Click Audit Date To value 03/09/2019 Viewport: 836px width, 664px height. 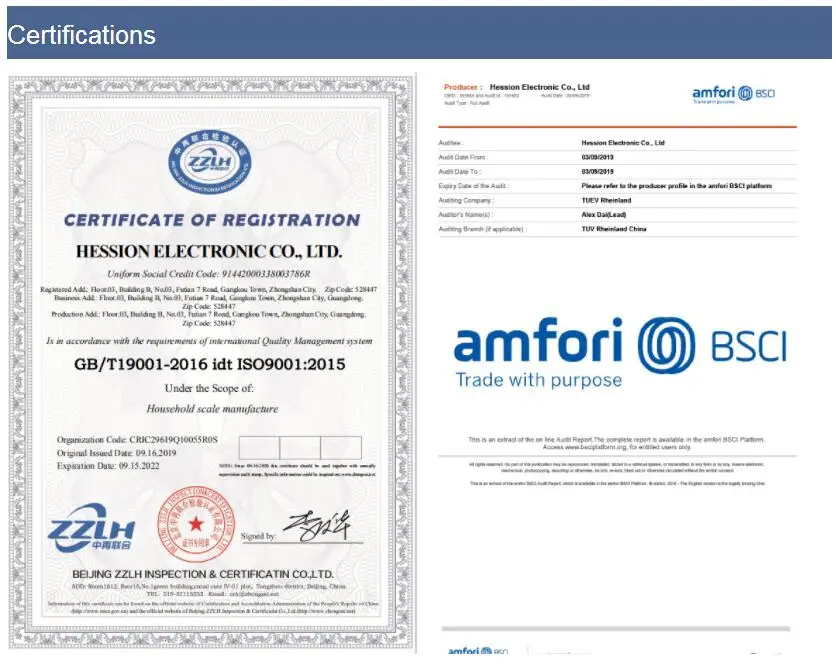click(597, 172)
